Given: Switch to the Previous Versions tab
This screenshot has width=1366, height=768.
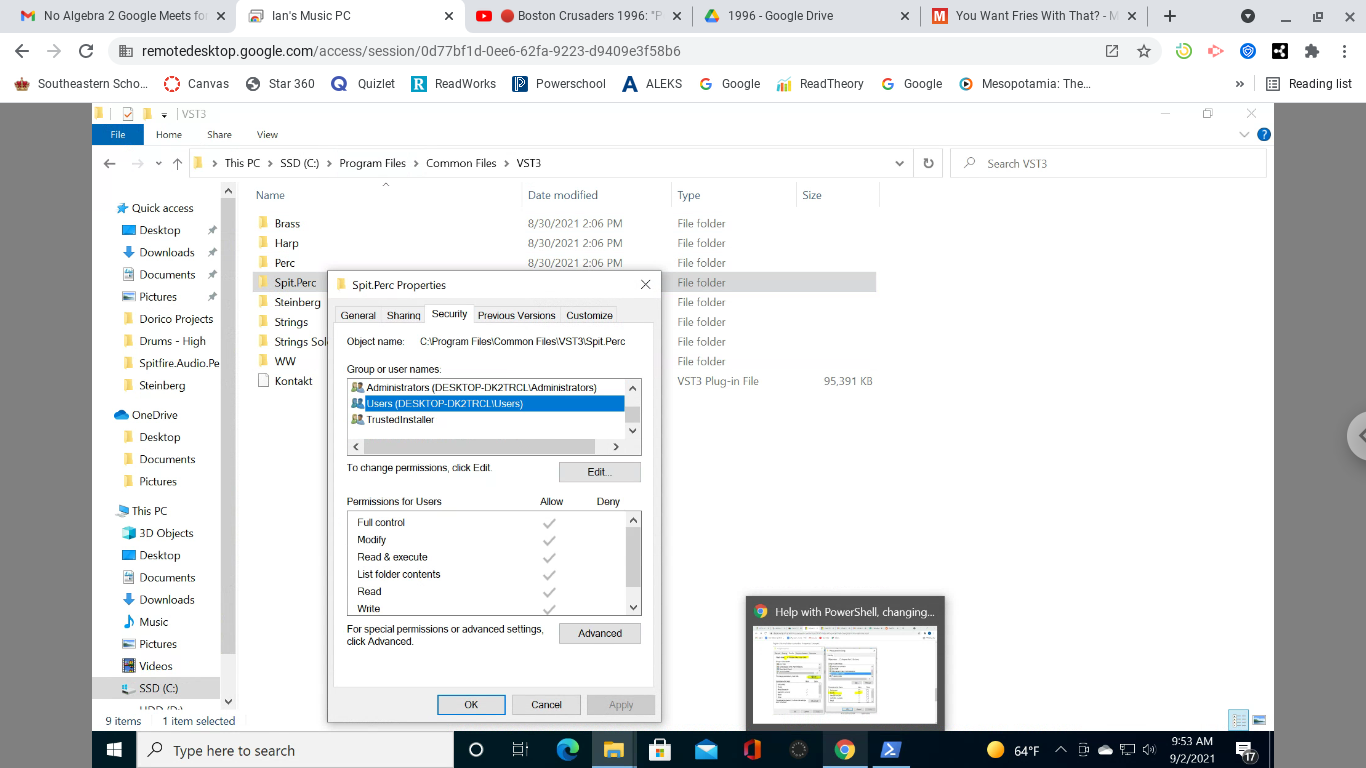Looking at the screenshot, I should pos(516,314).
